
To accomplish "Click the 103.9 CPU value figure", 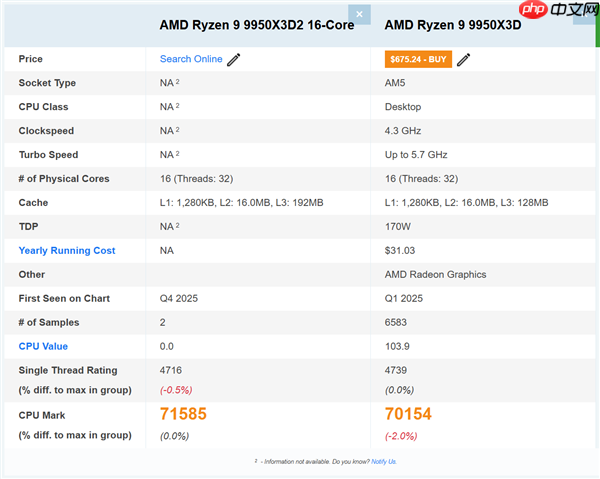I will [x=397, y=346].
